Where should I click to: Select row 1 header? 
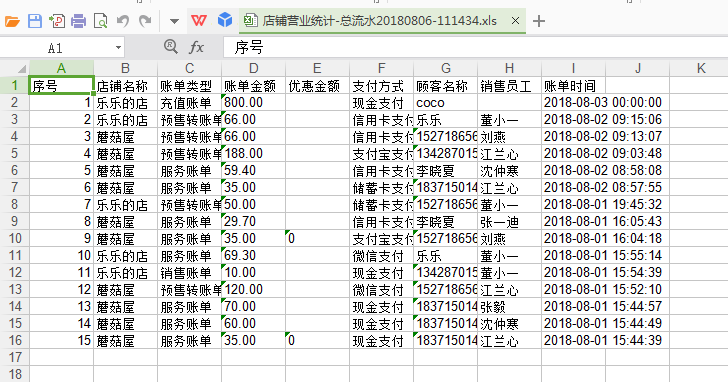coord(14,85)
